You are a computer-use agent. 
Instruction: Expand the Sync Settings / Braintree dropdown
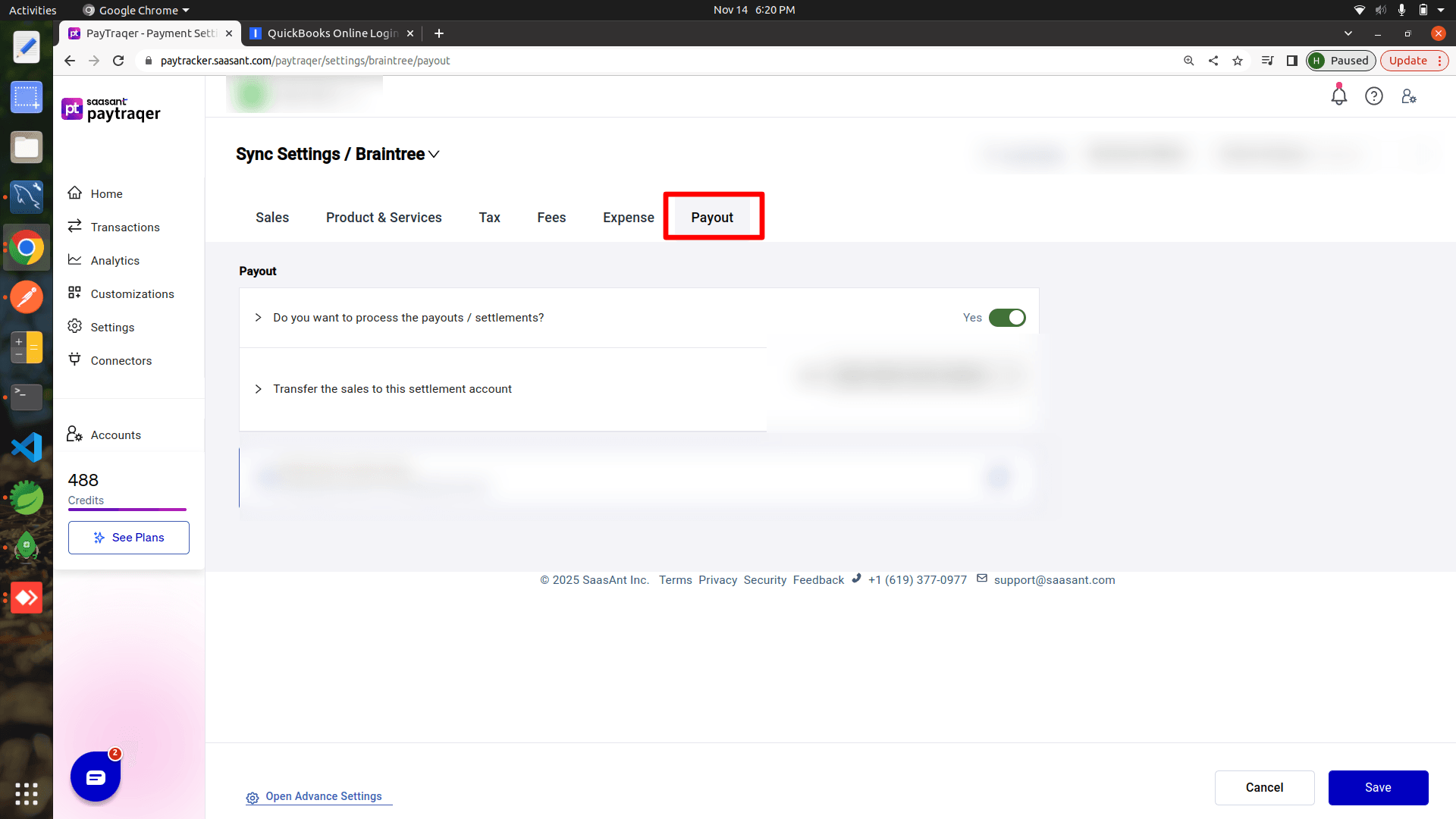pyautogui.click(x=435, y=154)
